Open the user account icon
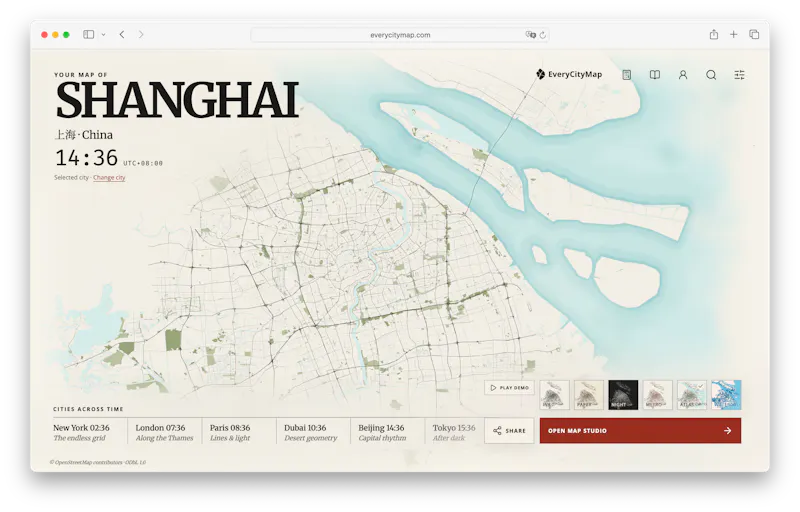The image size is (800, 512). point(683,75)
